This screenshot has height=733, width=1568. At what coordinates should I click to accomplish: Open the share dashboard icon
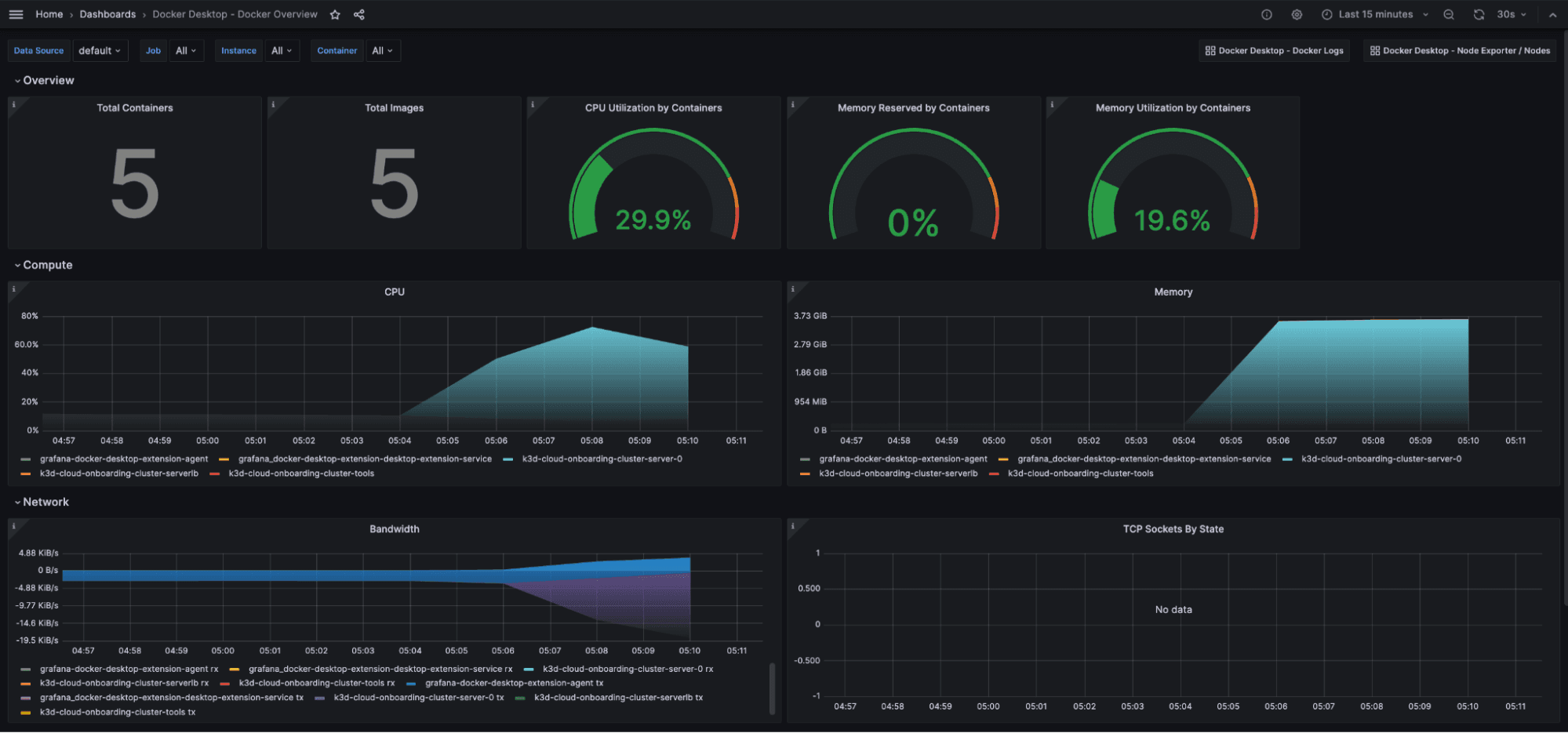click(x=358, y=14)
